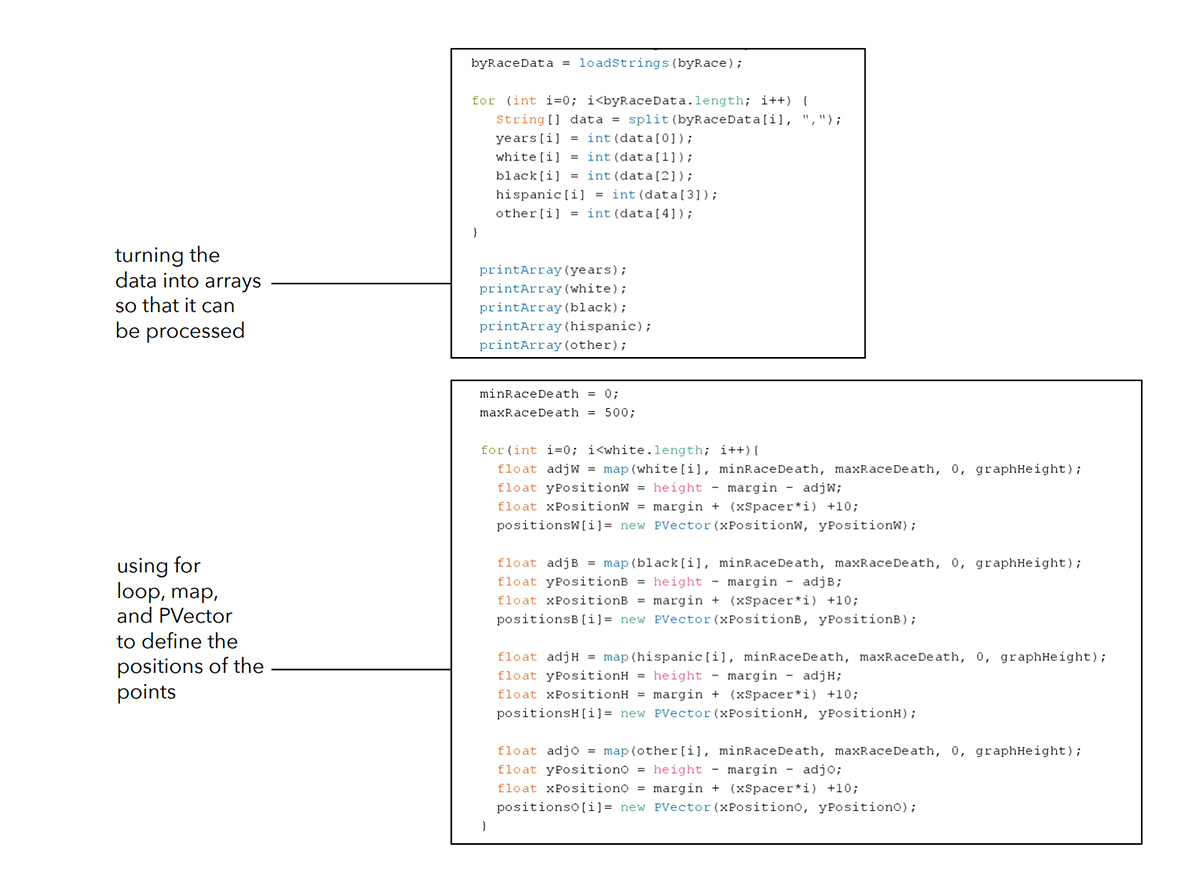Click the "using for loop, map, and PVector" annotation
This screenshot has height=892, width=1195.
[190, 629]
